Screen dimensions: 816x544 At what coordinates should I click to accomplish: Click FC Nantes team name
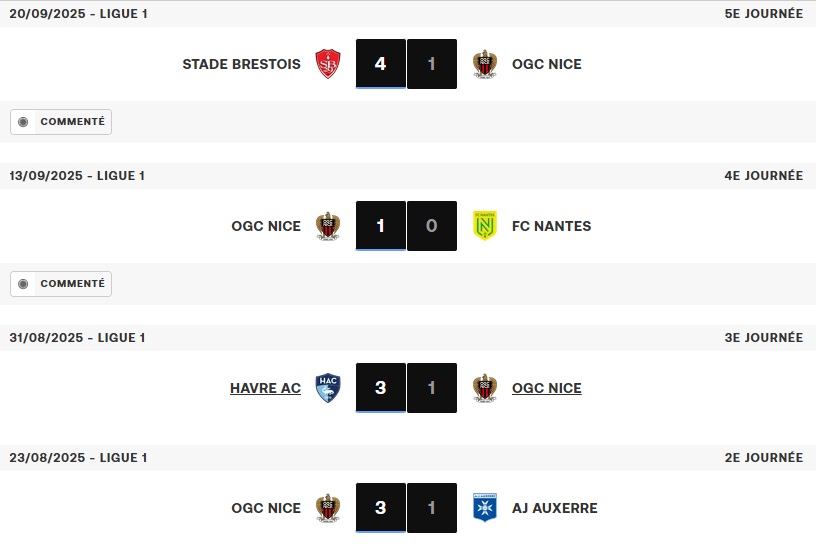coord(551,226)
